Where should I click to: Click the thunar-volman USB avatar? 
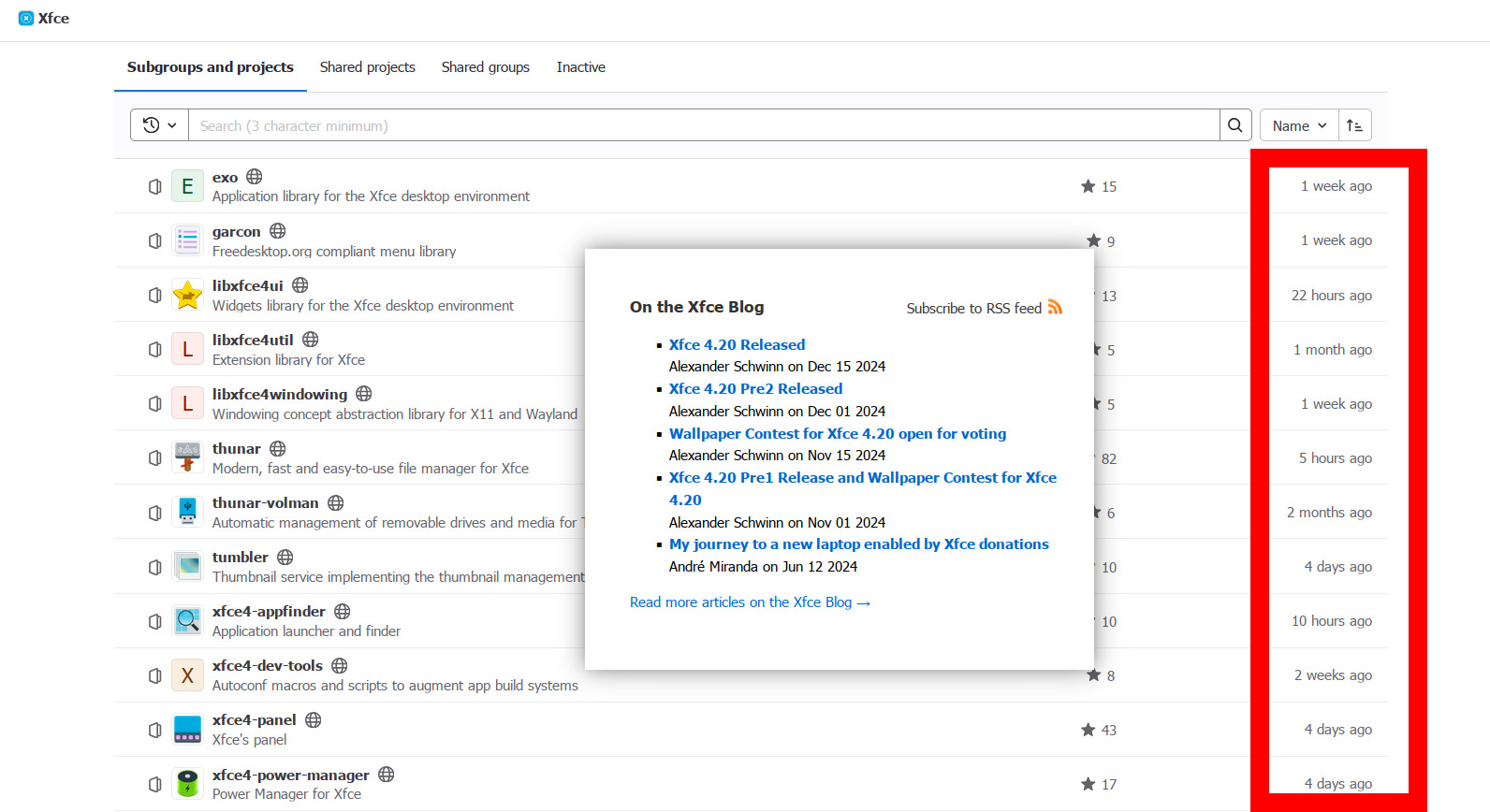[187, 512]
